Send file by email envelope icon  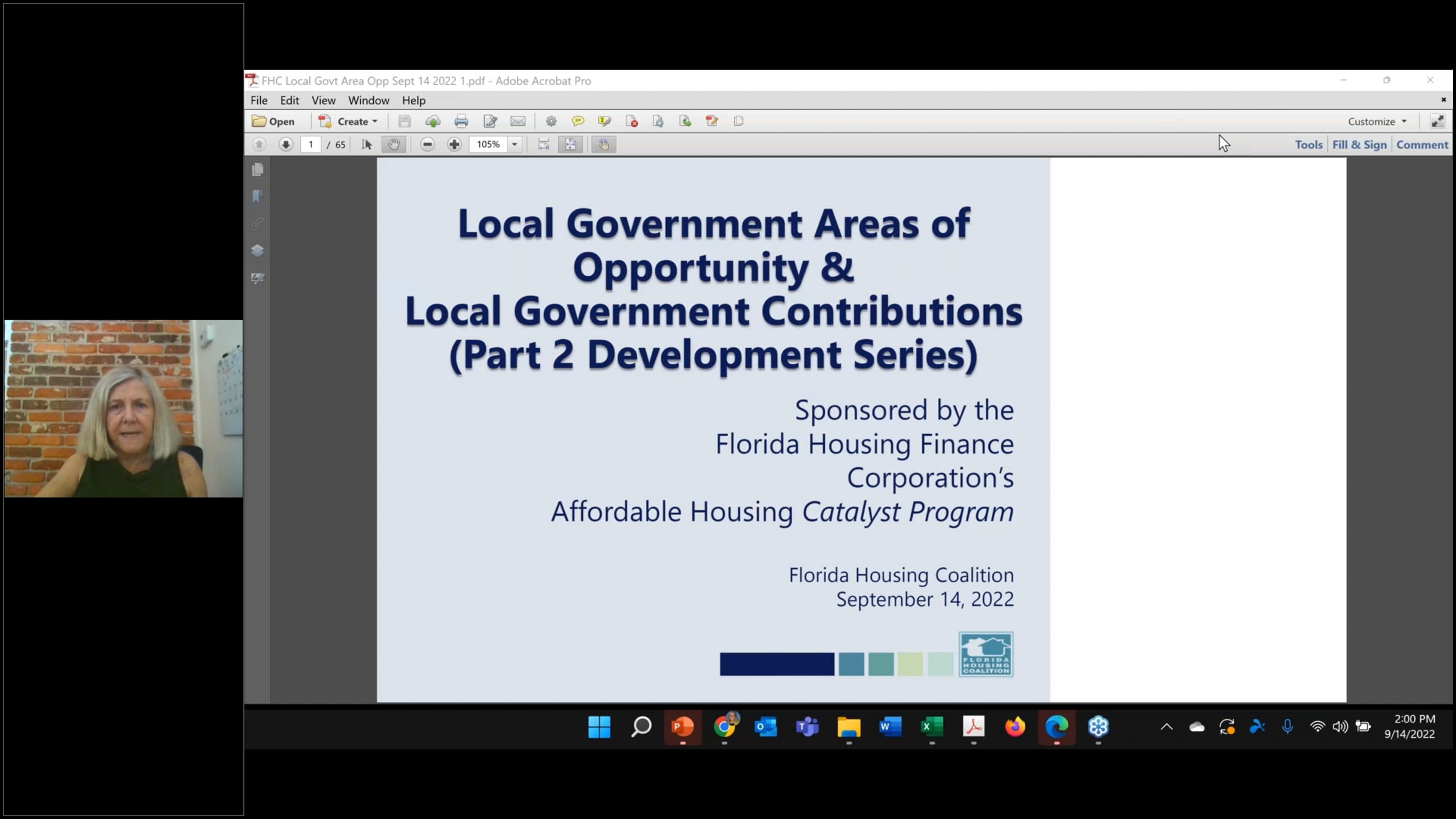click(518, 121)
